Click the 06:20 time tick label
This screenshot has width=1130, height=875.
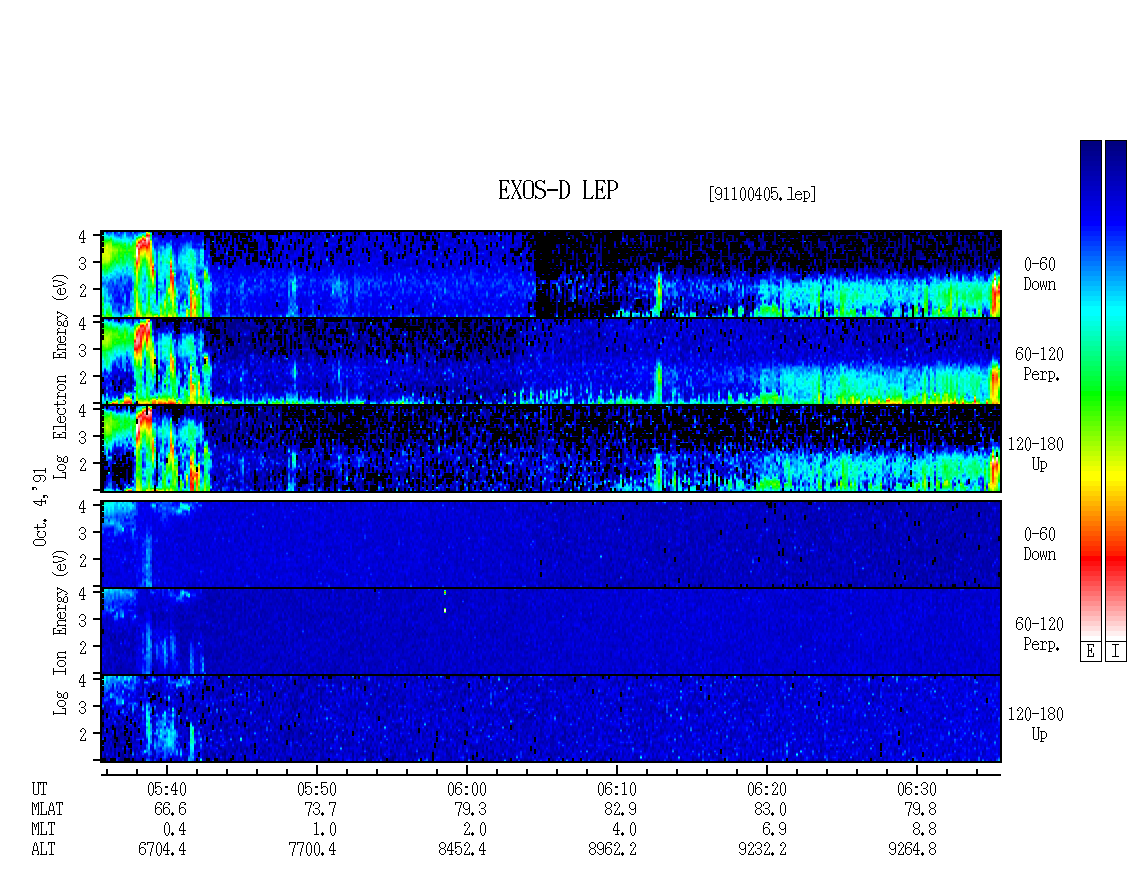tap(767, 789)
